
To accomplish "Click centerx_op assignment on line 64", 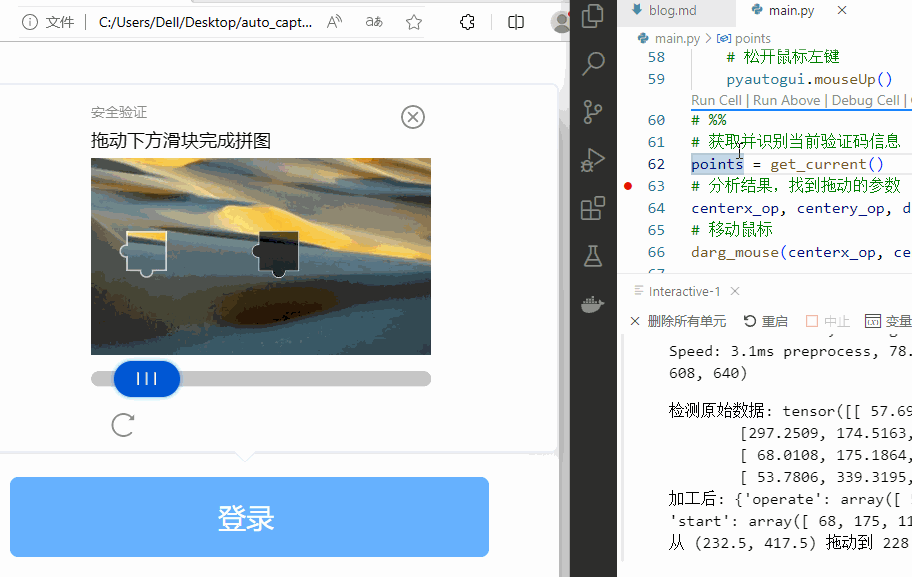I will 735,208.
